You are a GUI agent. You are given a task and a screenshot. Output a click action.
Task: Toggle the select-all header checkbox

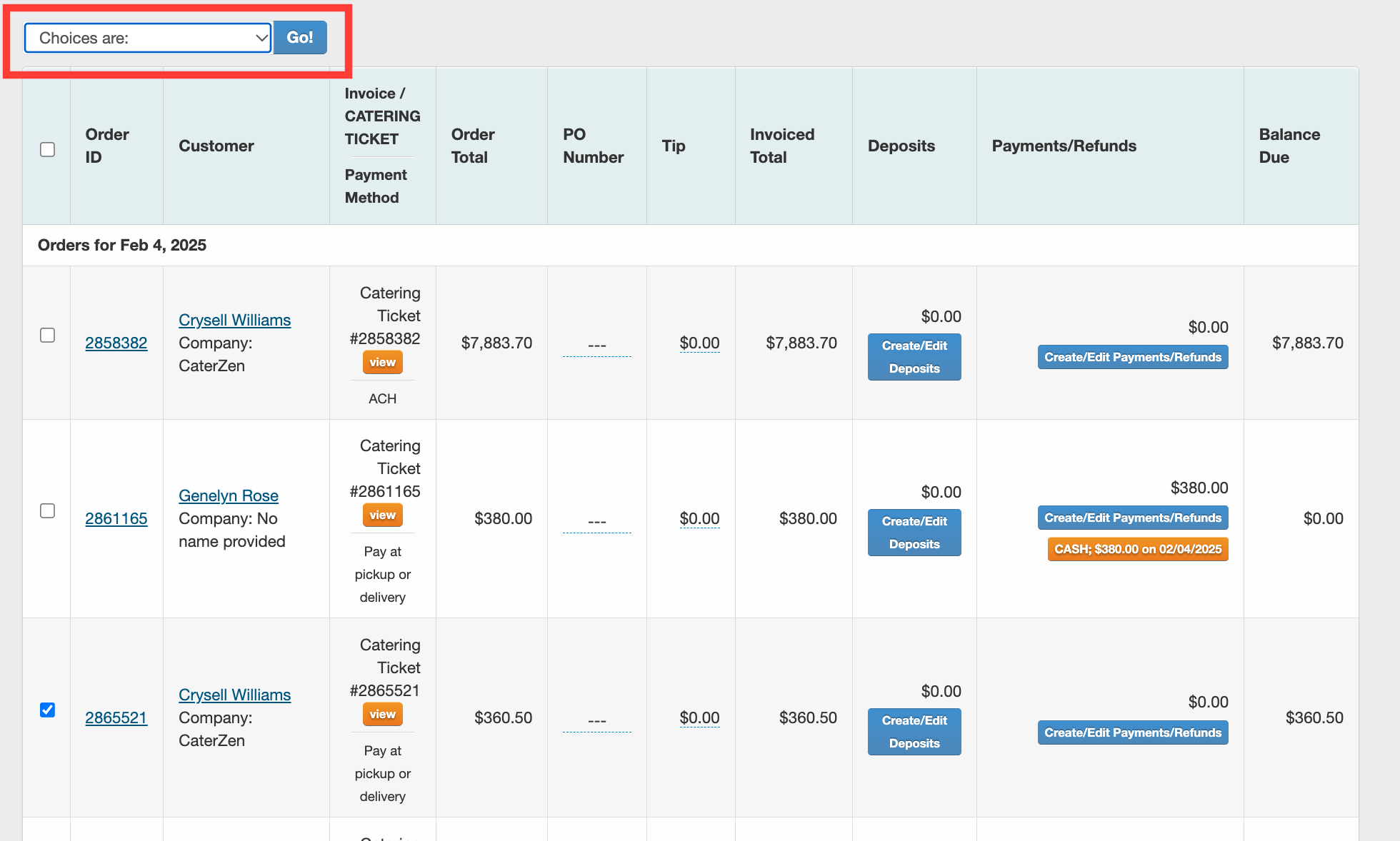47,149
